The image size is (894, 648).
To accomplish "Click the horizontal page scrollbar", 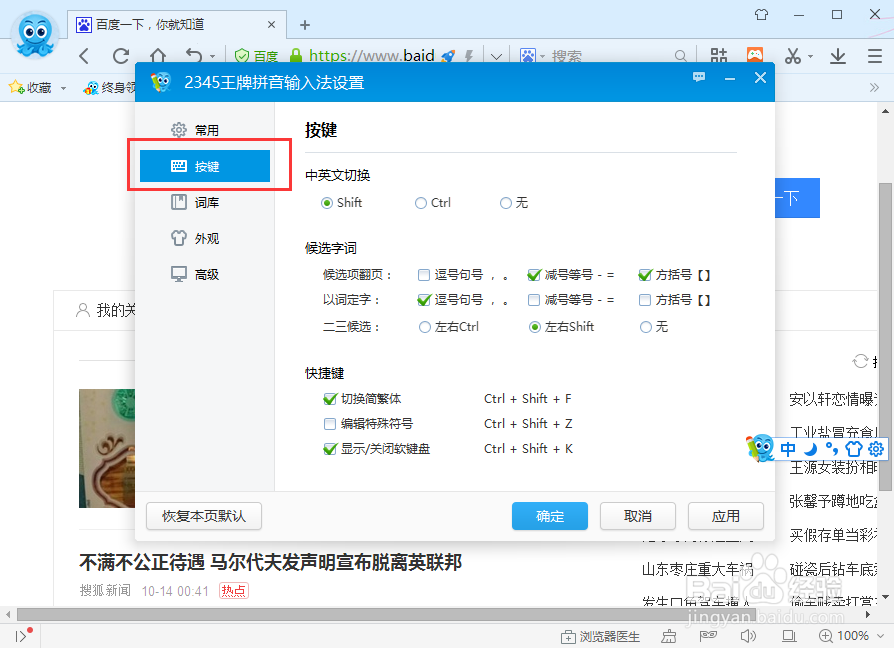I will (387, 614).
